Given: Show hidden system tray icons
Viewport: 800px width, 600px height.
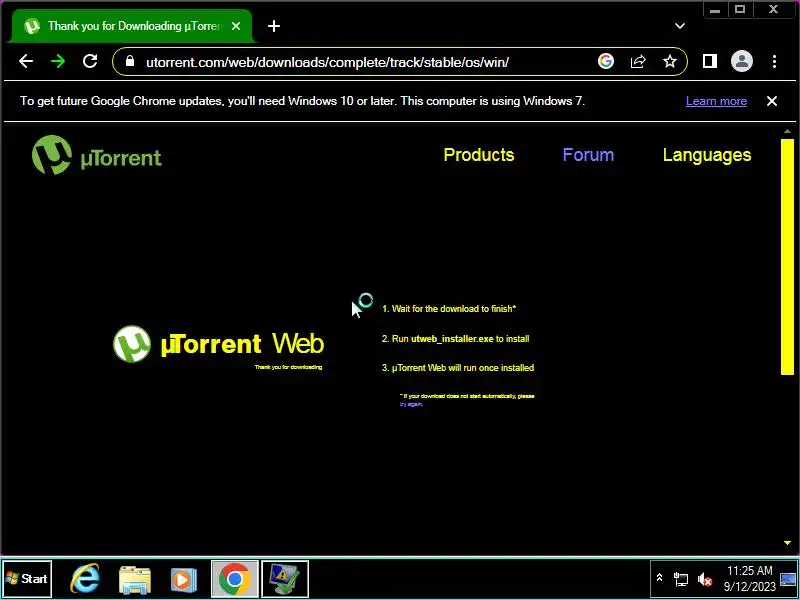Looking at the screenshot, I should (659, 578).
